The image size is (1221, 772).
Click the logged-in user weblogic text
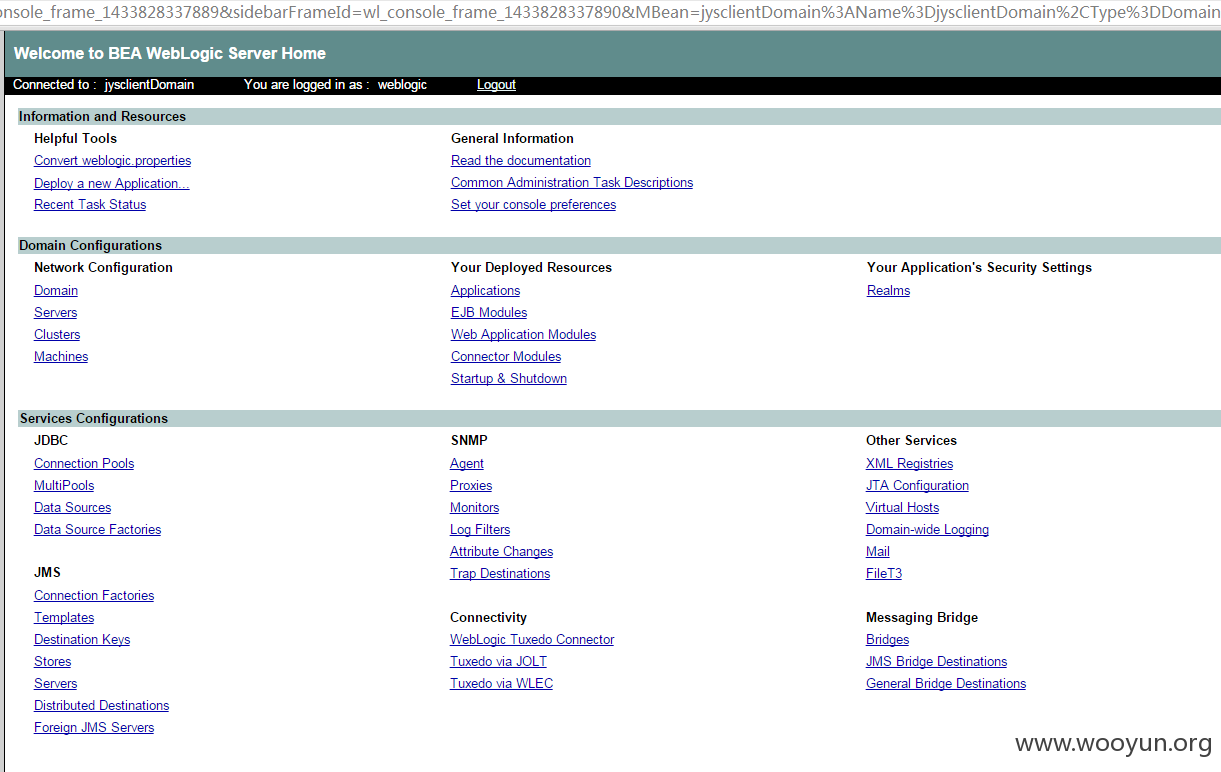tap(402, 85)
